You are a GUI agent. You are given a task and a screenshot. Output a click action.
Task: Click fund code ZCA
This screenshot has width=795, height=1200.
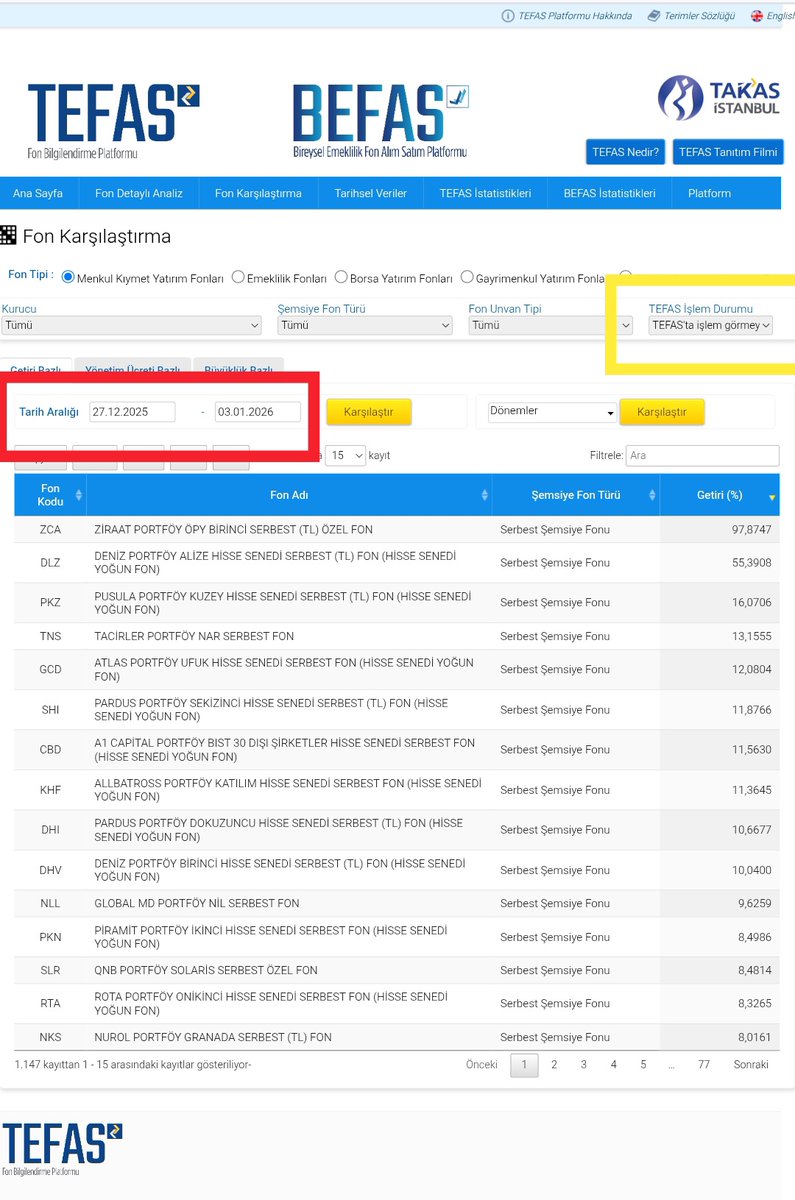[x=50, y=529]
